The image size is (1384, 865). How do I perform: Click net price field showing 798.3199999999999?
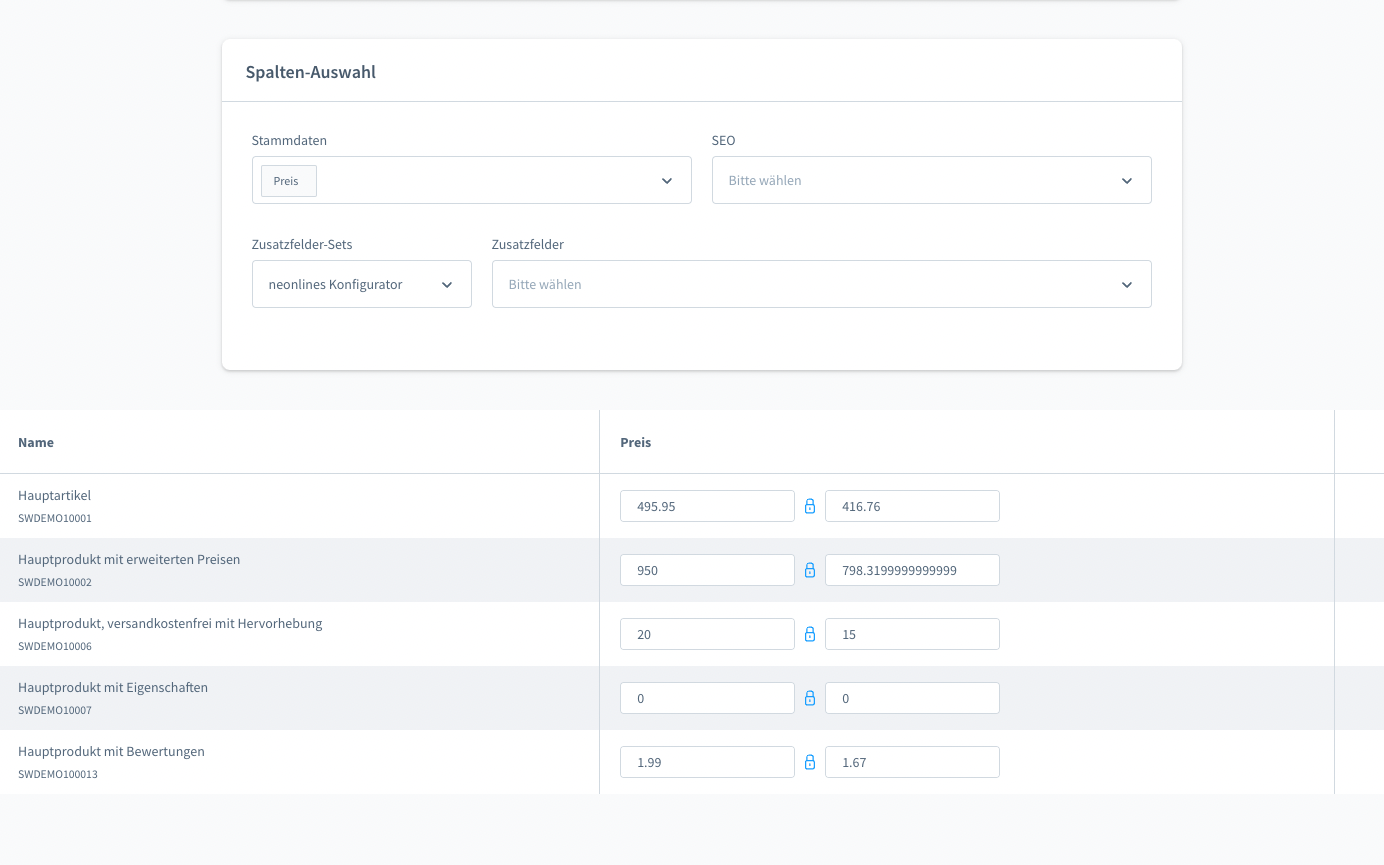coord(912,570)
